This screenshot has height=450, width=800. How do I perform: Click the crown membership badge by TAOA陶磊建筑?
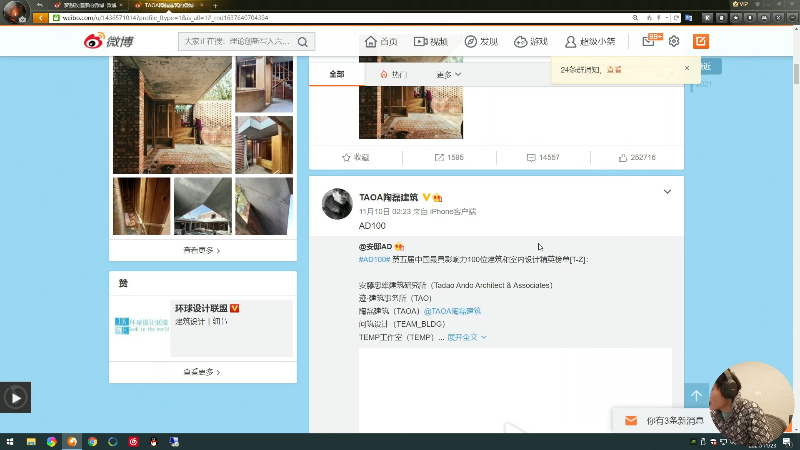(438, 197)
